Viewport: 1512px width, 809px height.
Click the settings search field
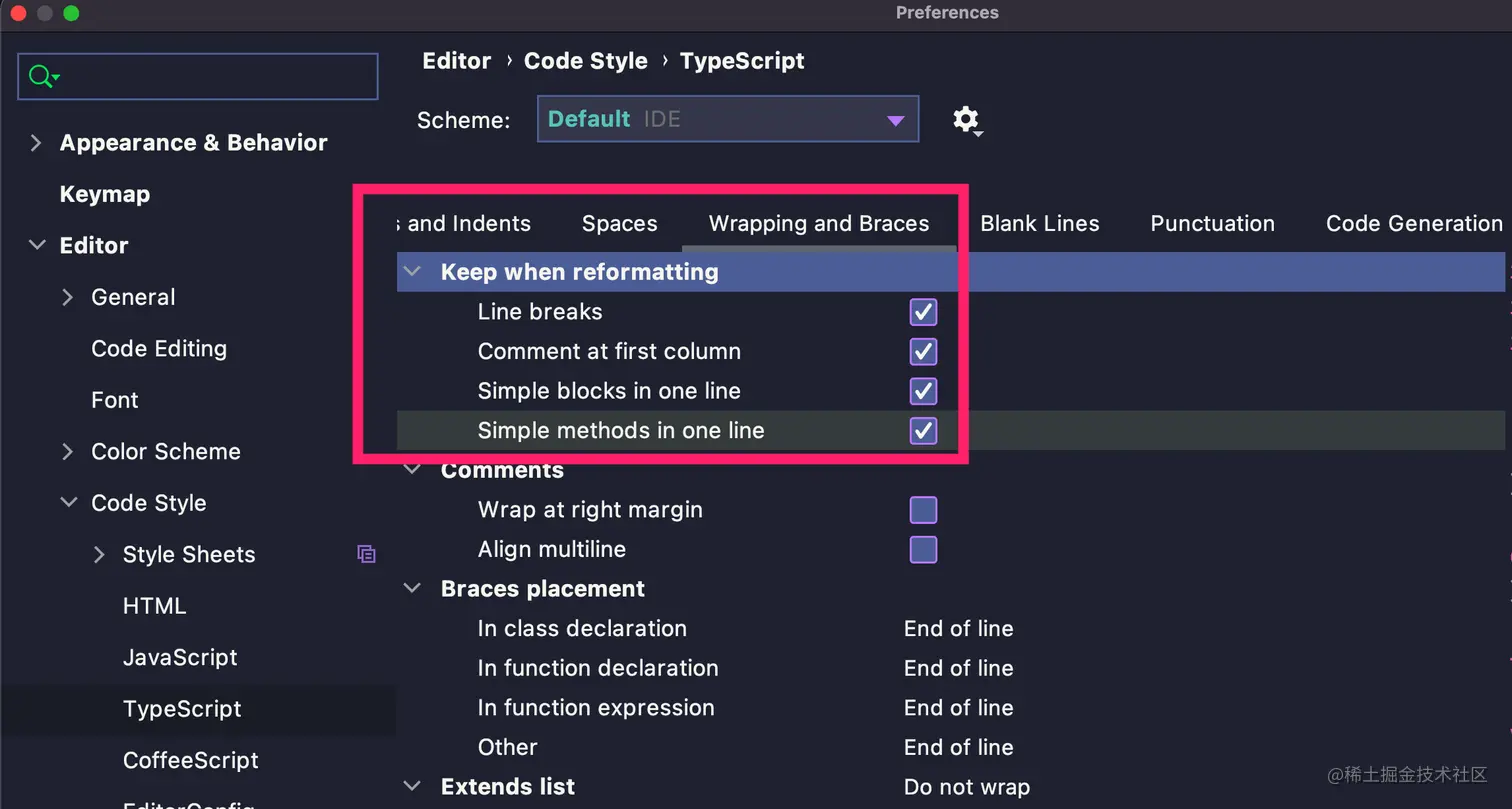198,76
